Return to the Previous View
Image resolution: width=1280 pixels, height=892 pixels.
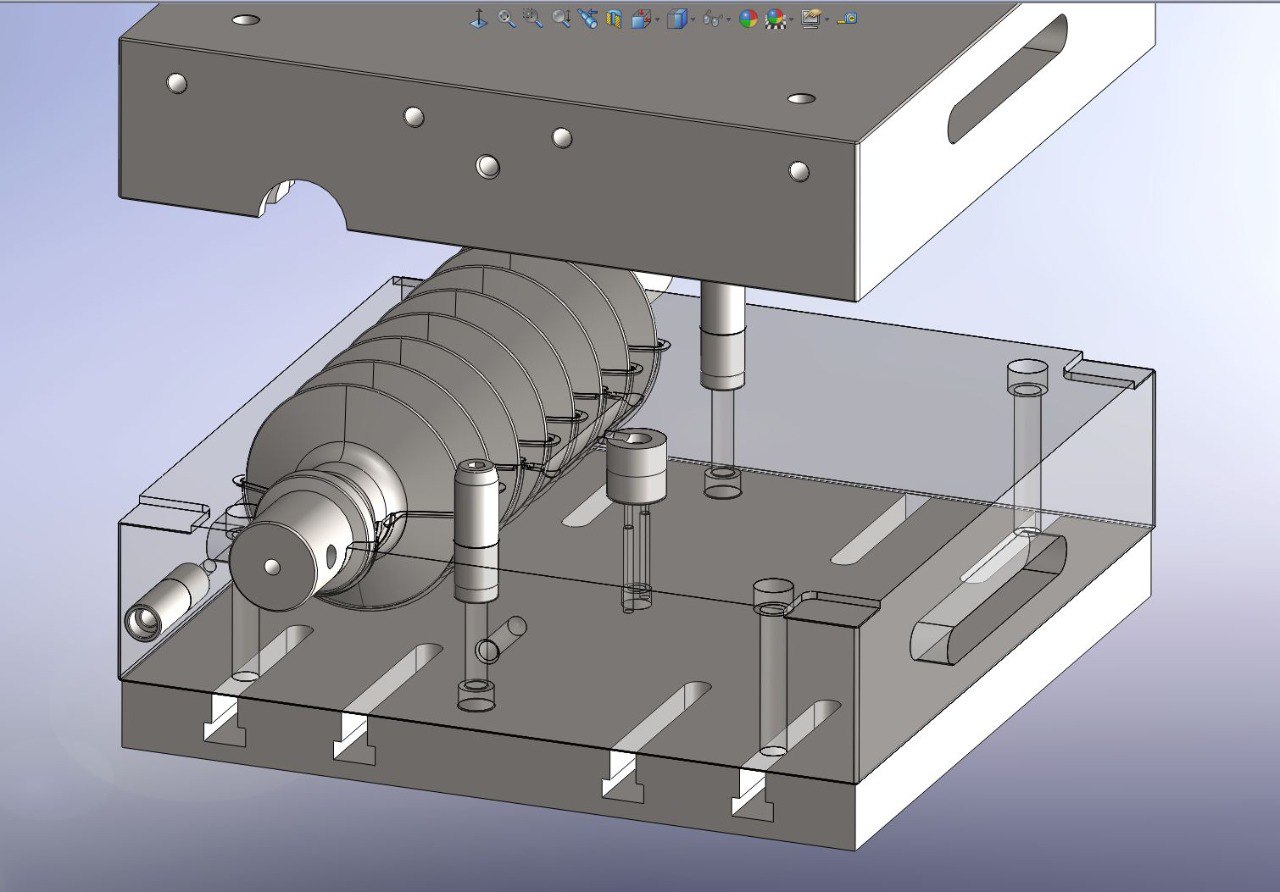(x=588, y=18)
